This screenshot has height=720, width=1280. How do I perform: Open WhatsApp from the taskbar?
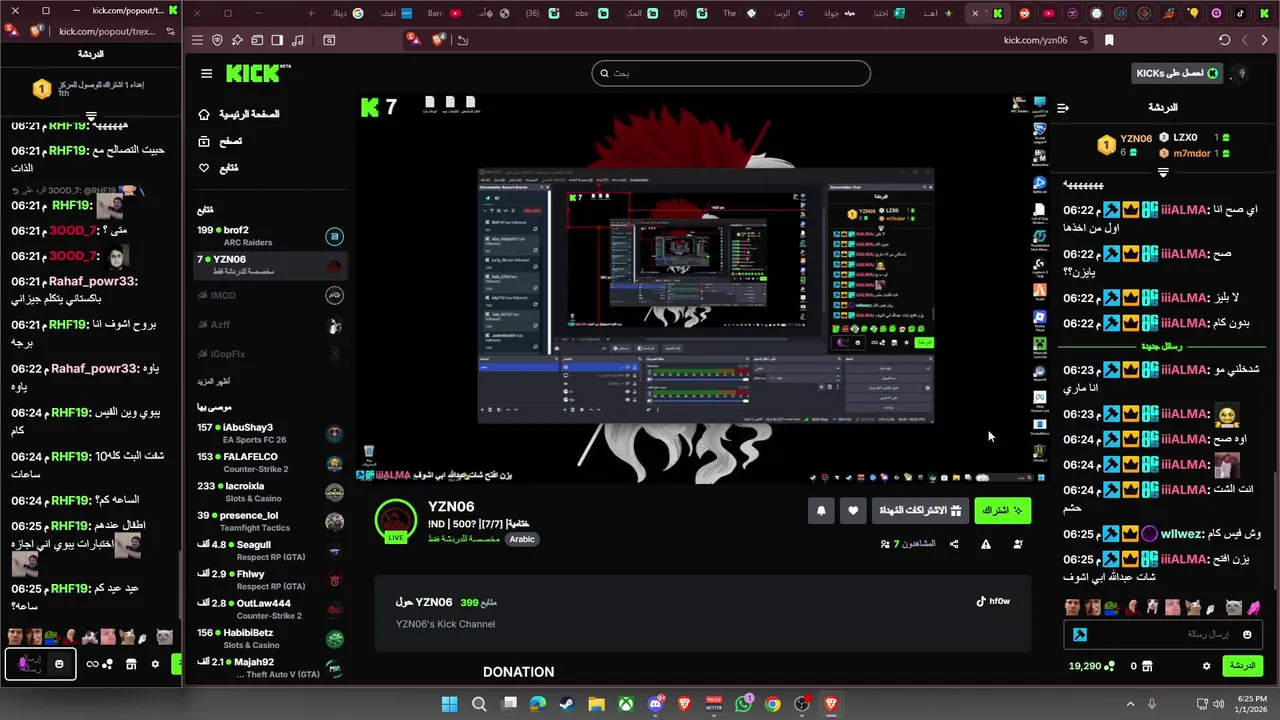pos(743,704)
